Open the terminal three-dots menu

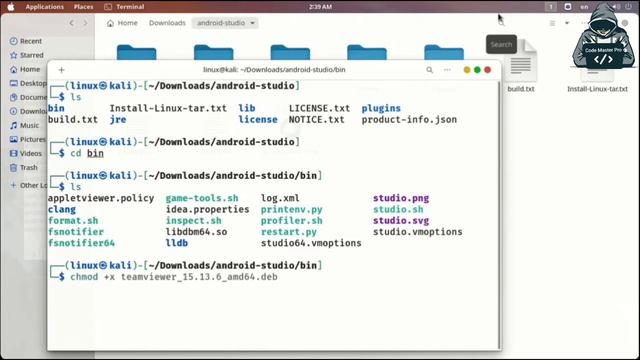pyautogui.click(x=447, y=70)
